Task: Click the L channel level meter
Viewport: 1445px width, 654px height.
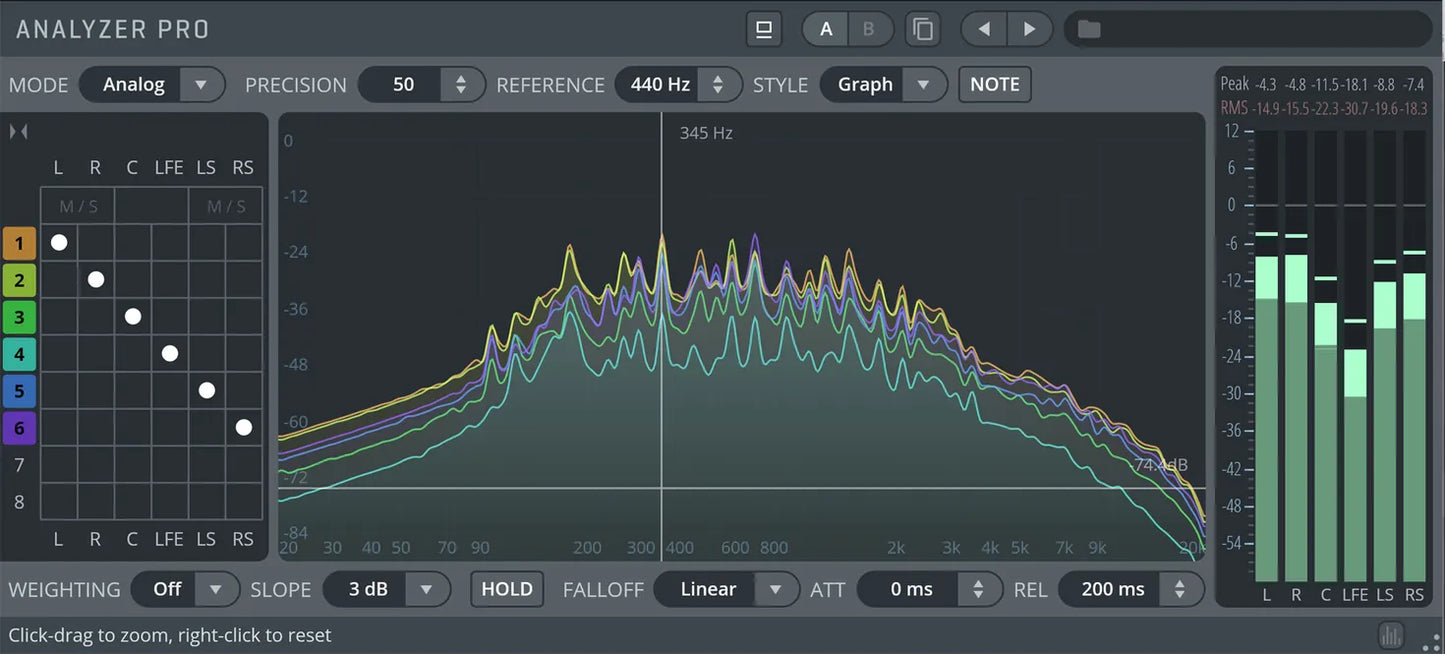Action: [x=1266, y=356]
